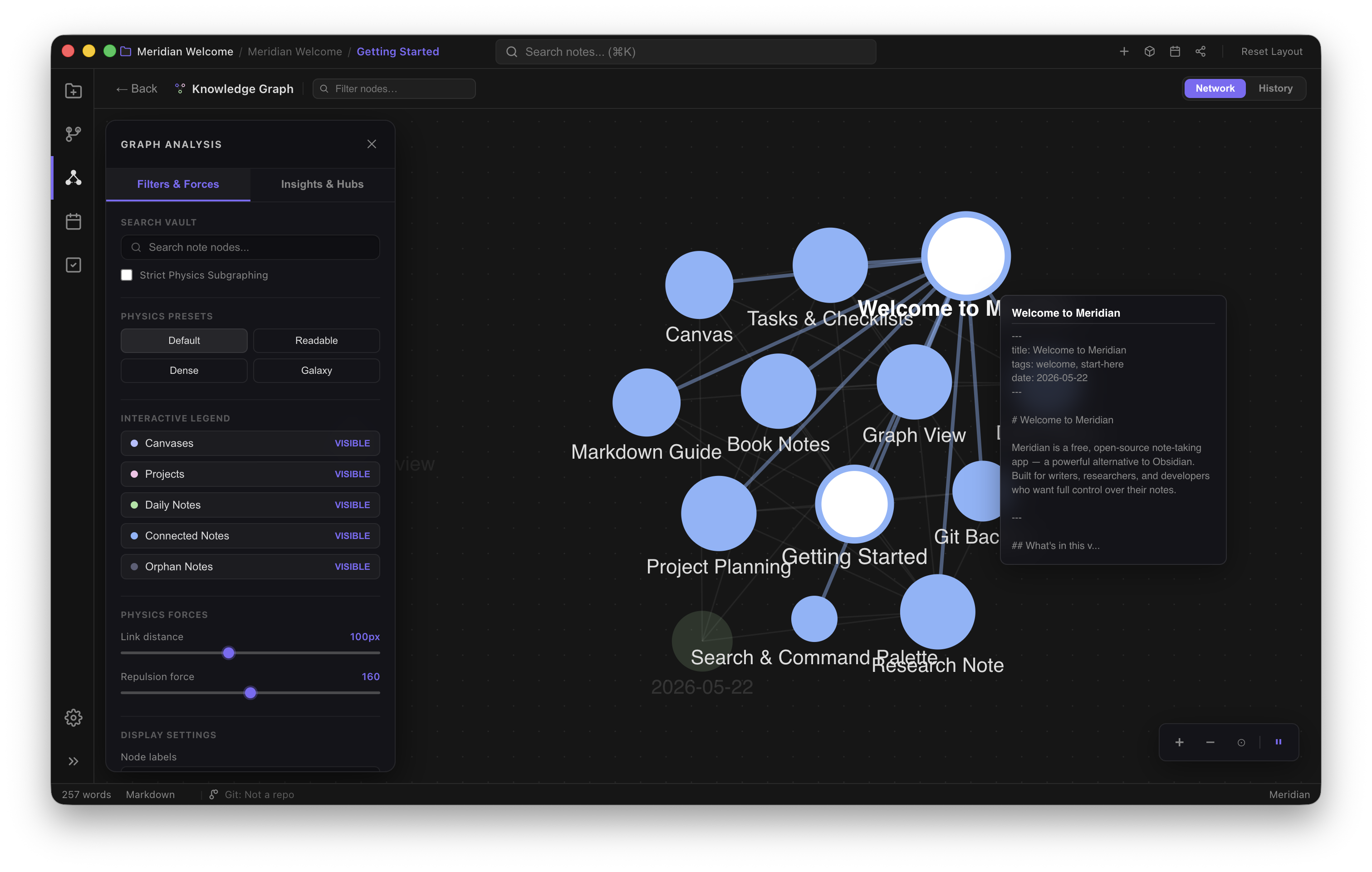
Task: Zoom in the graph with plus
Action: point(1180,742)
